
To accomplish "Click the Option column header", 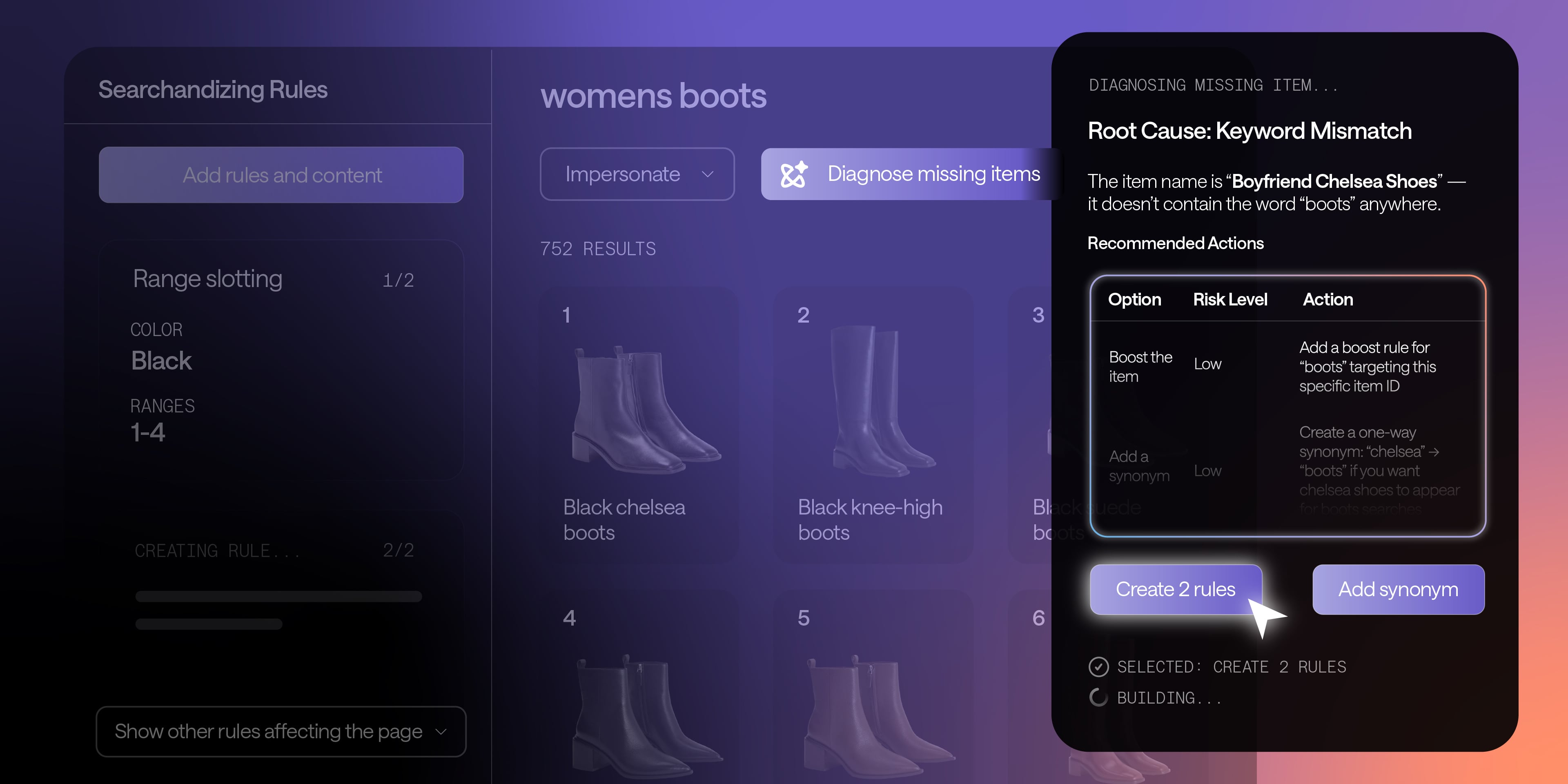I will tap(1135, 299).
